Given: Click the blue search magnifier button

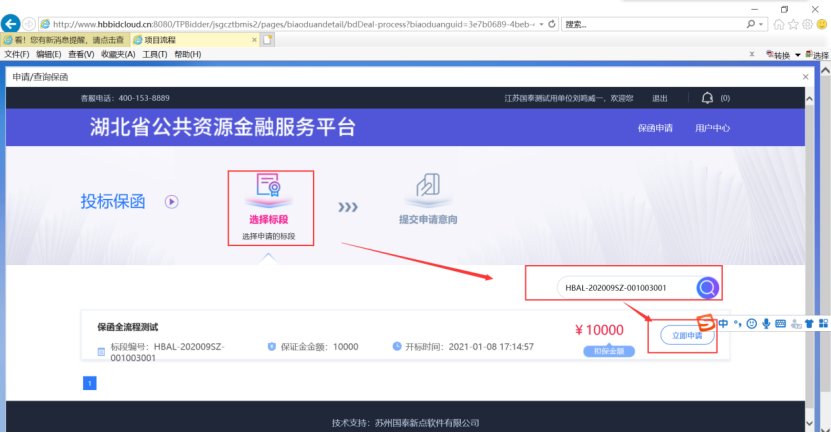Looking at the screenshot, I should [708, 289].
